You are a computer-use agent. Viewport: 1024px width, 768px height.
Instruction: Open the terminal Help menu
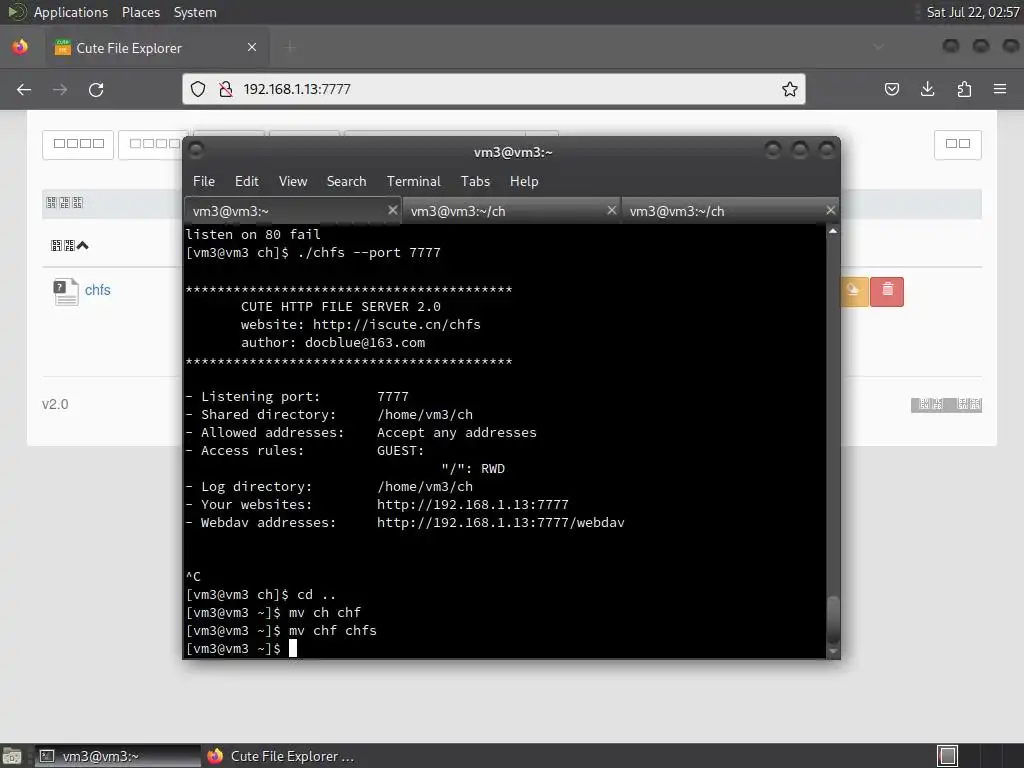(524, 182)
